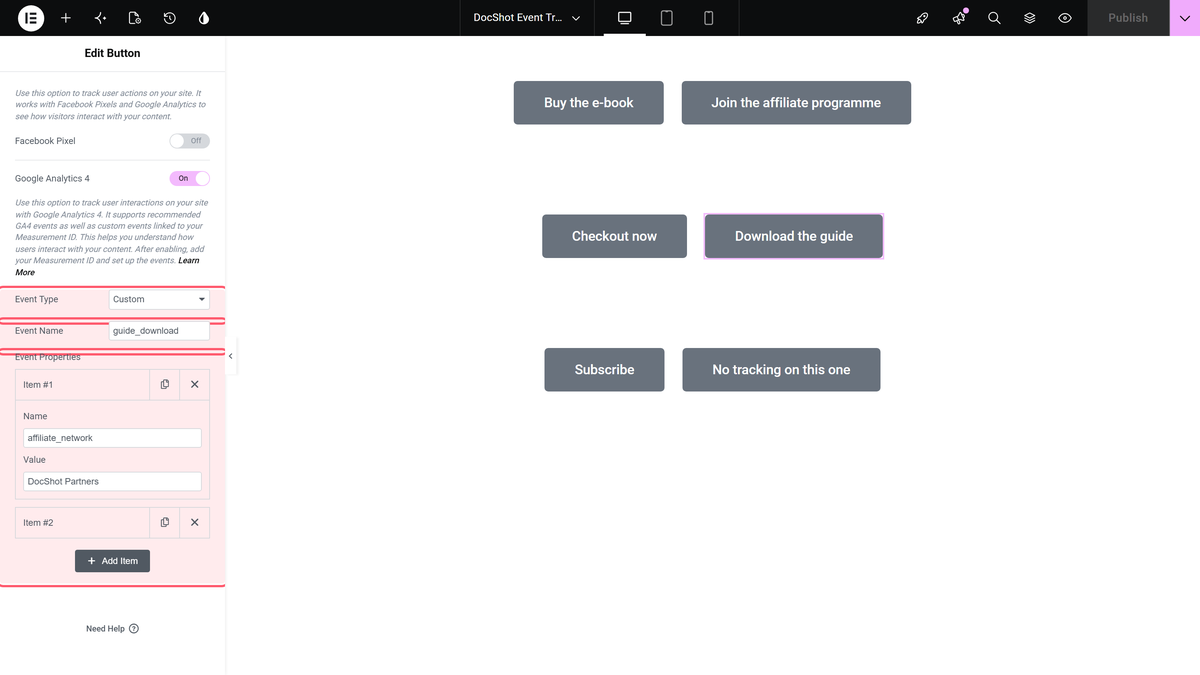Expand the Item #2 row

(82, 522)
